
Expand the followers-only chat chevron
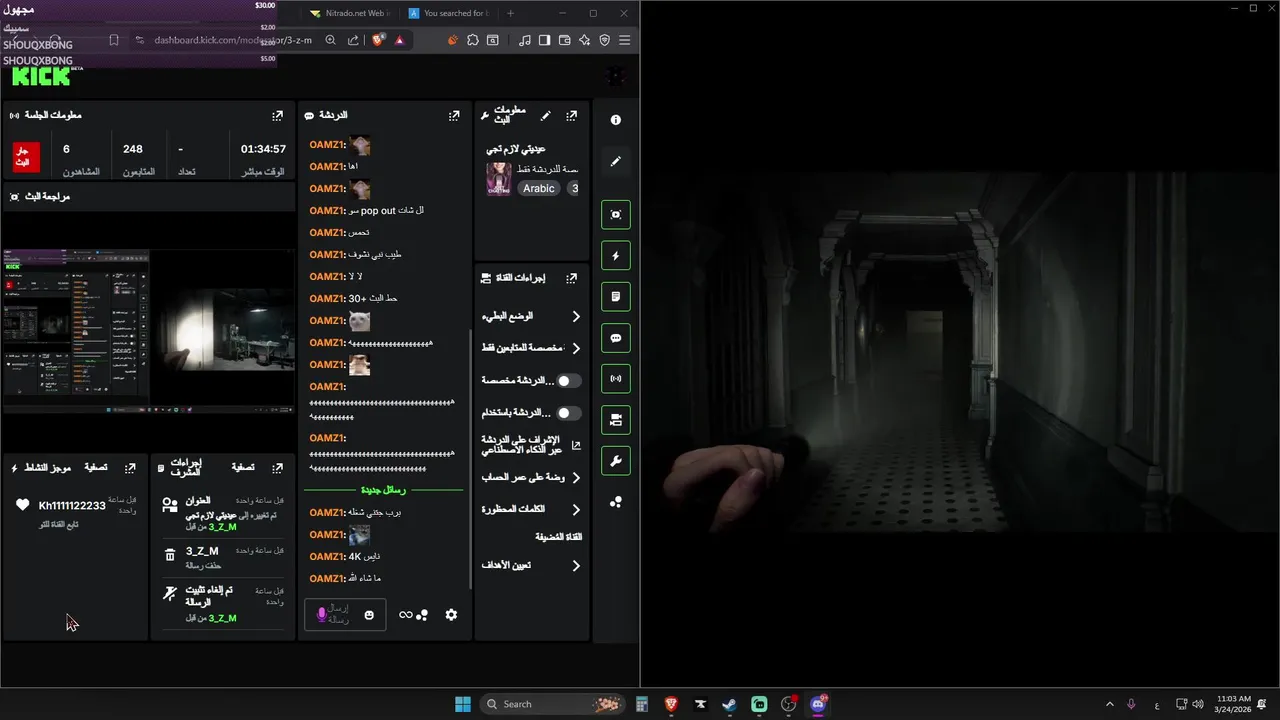(x=576, y=348)
